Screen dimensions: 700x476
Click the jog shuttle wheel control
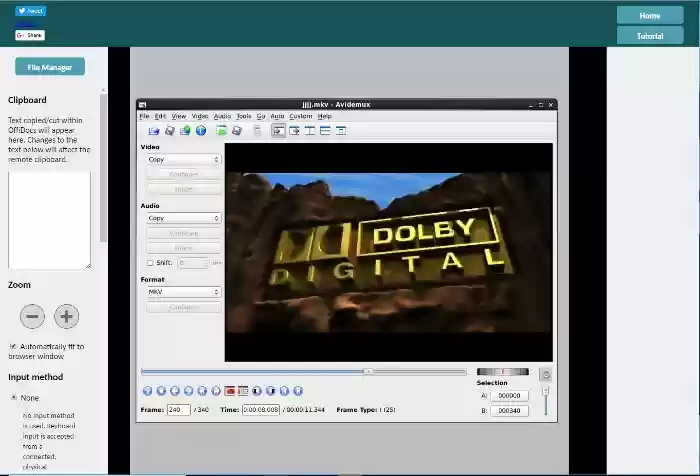click(x=503, y=372)
